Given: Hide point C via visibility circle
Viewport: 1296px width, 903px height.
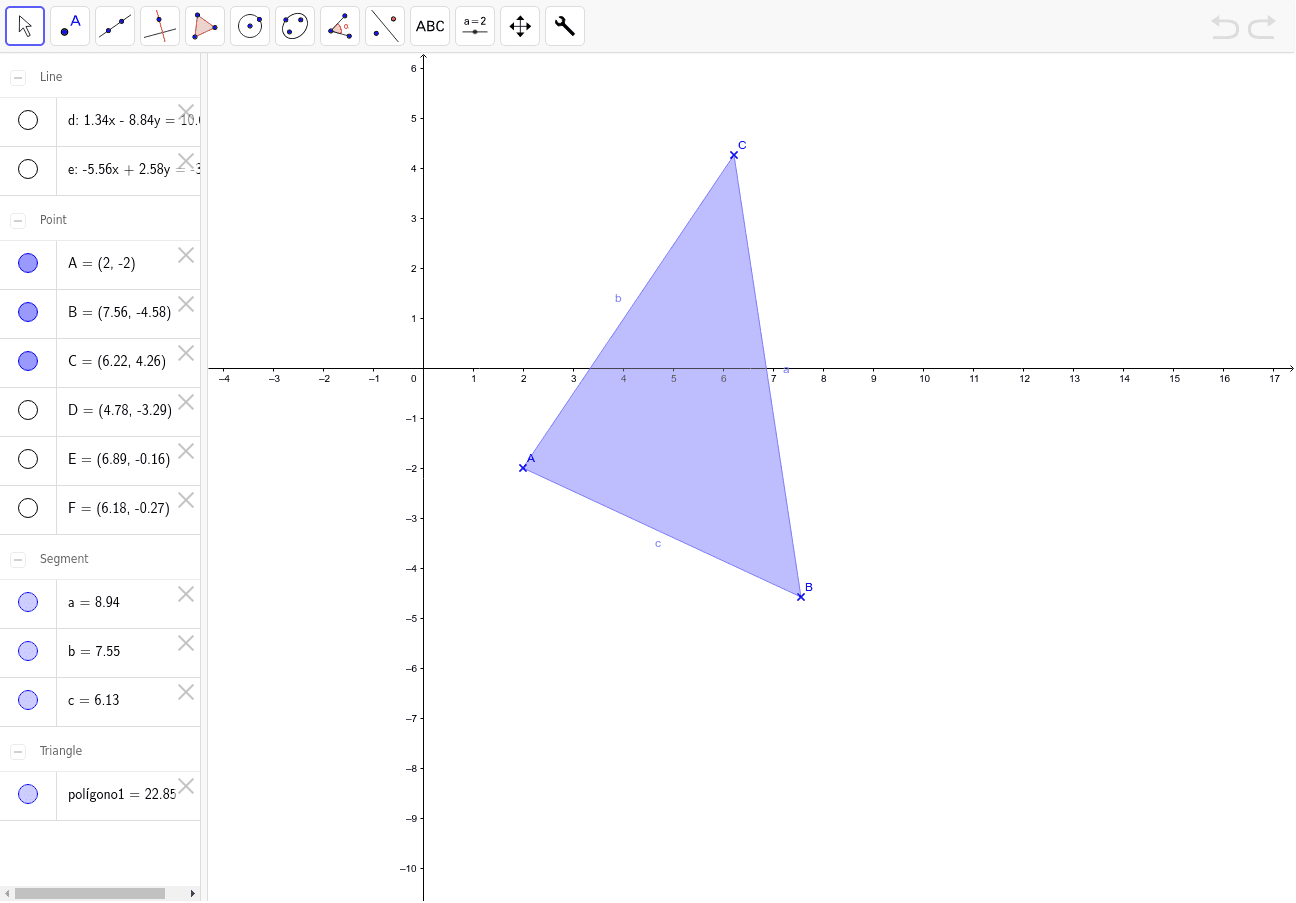Looking at the screenshot, I should click(28, 361).
